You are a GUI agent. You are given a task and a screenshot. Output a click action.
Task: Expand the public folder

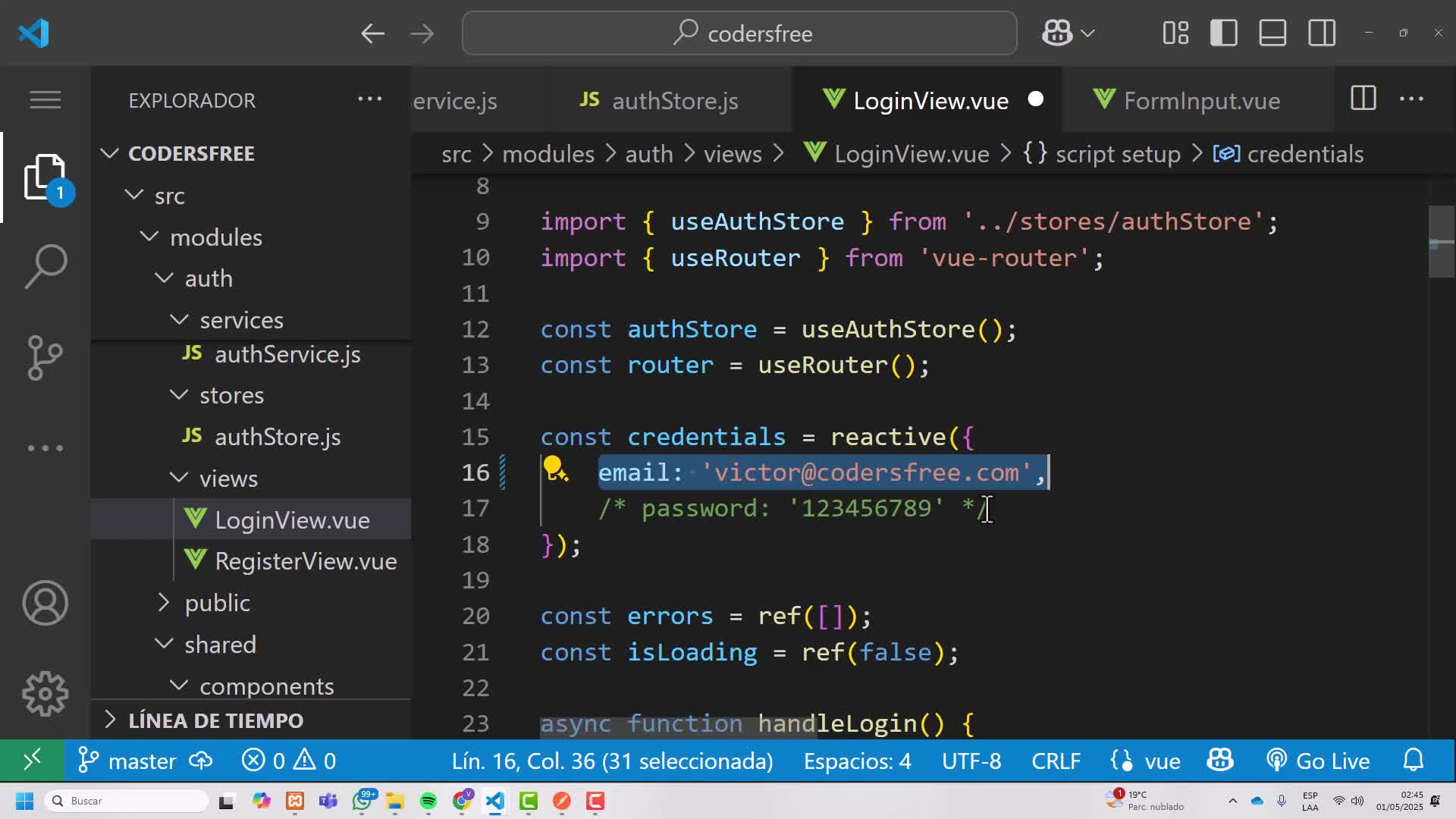click(165, 602)
